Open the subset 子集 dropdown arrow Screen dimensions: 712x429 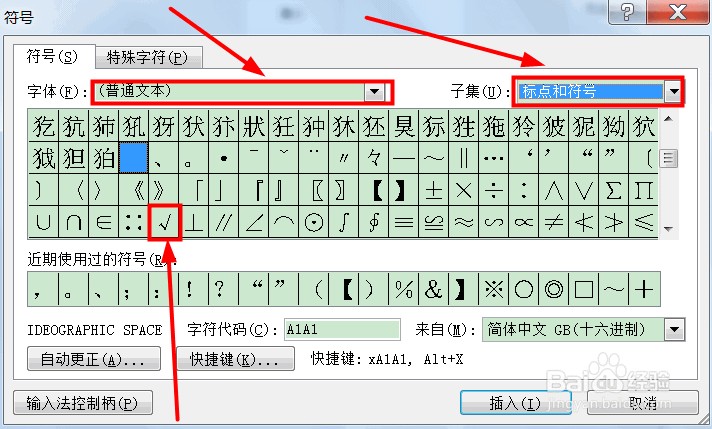pyautogui.click(x=674, y=92)
